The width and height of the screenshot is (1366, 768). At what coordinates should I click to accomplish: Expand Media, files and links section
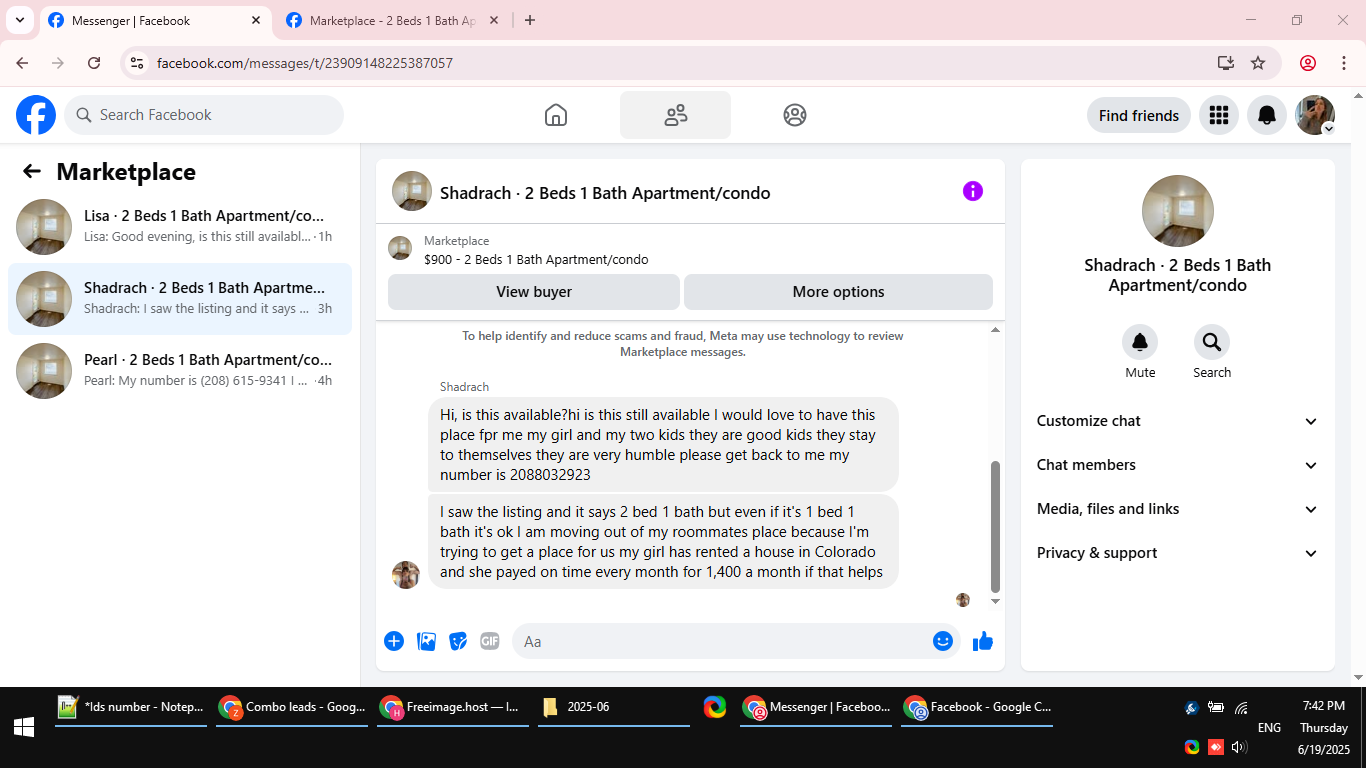(x=1178, y=509)
